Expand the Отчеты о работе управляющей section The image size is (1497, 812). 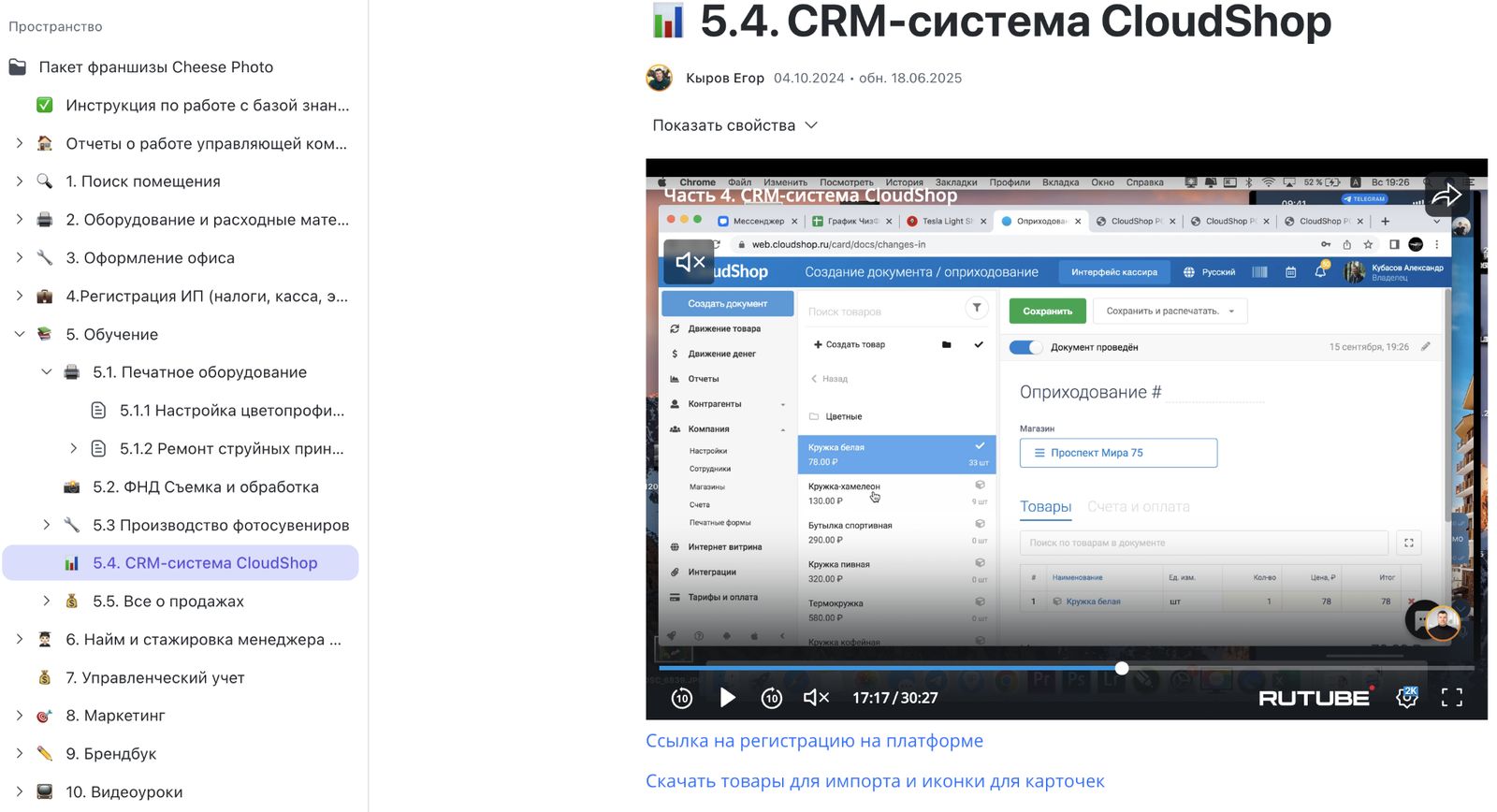pos(19,143)
